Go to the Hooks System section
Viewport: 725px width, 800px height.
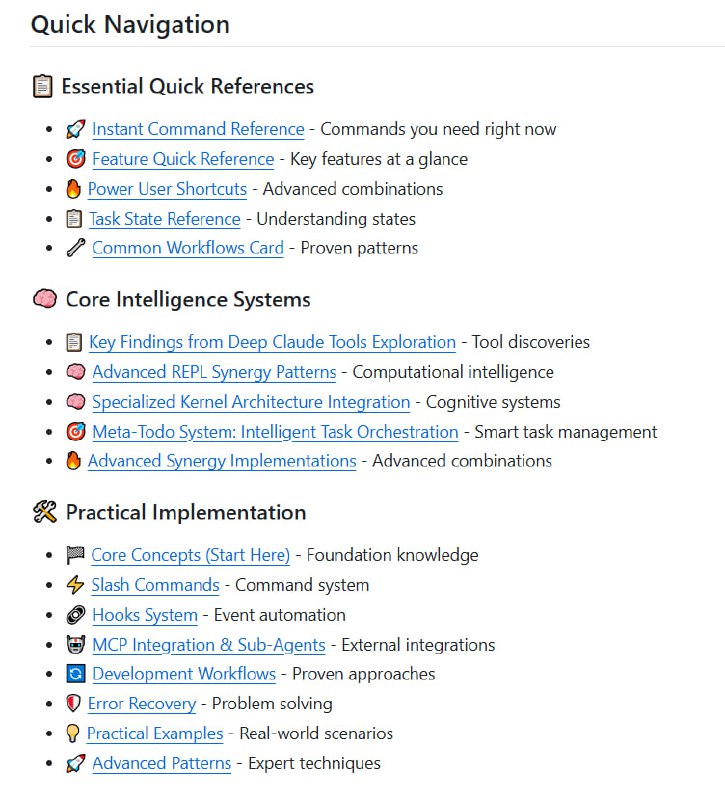[145, 615]
